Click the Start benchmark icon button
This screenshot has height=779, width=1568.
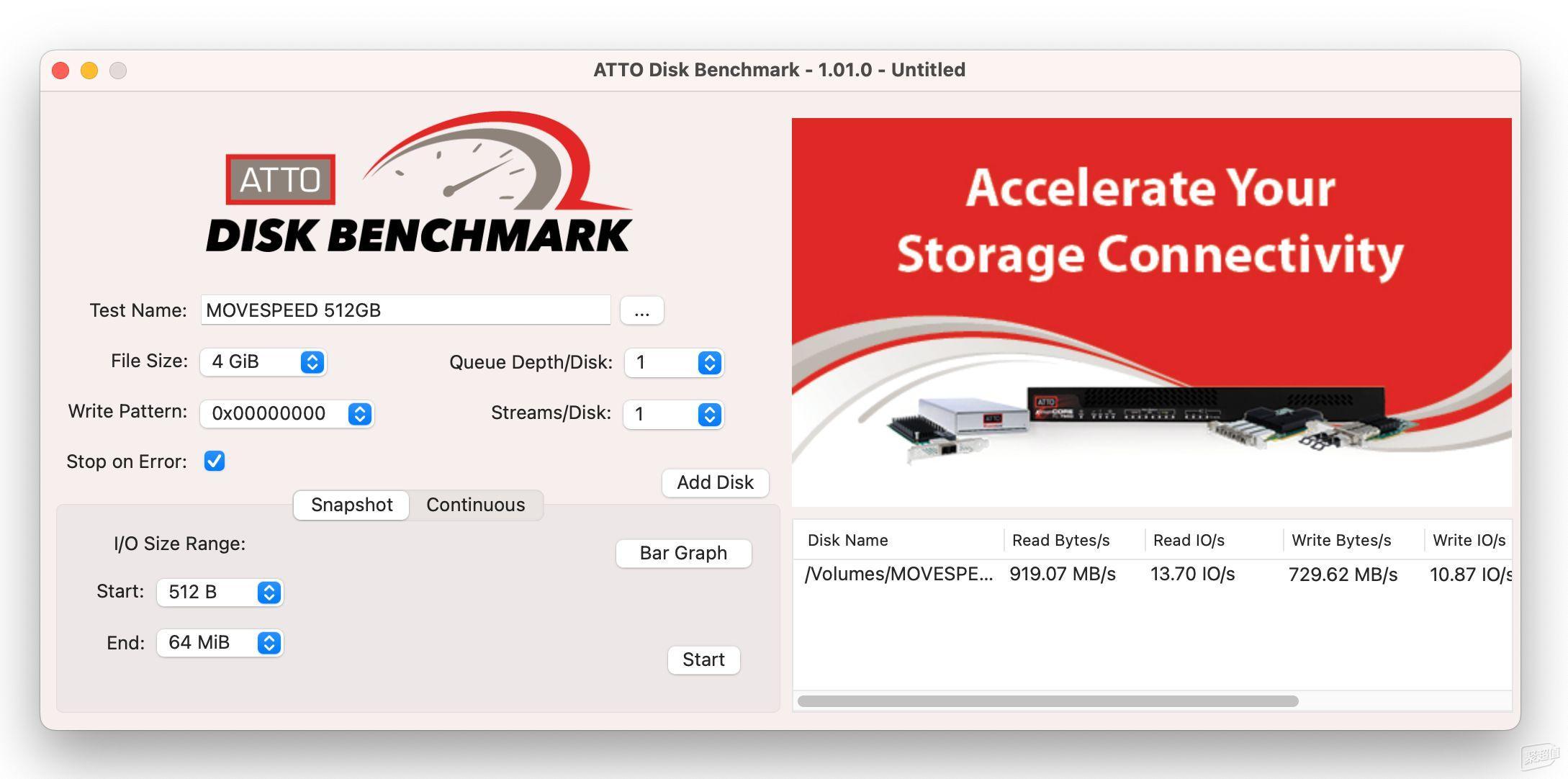(x=703, y=659)
